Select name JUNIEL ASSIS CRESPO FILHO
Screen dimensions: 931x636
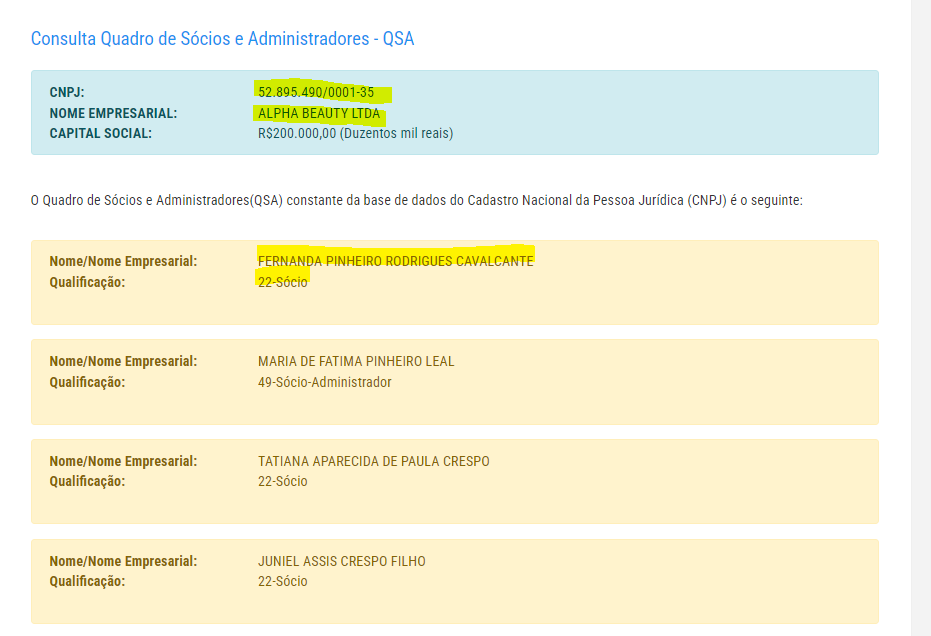pyautogui.click(x=341, y=561)
